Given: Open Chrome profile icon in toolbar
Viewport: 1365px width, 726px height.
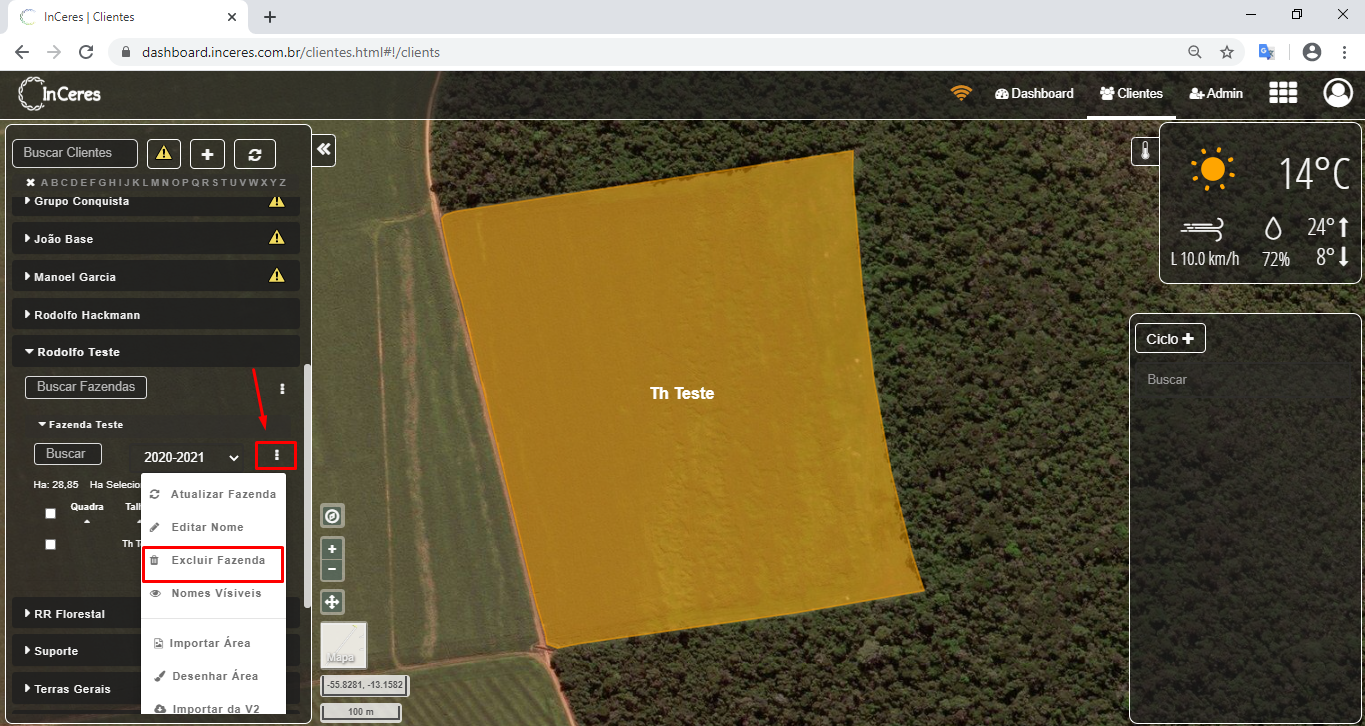Looking at the screenshot, I should point(1312,52).
